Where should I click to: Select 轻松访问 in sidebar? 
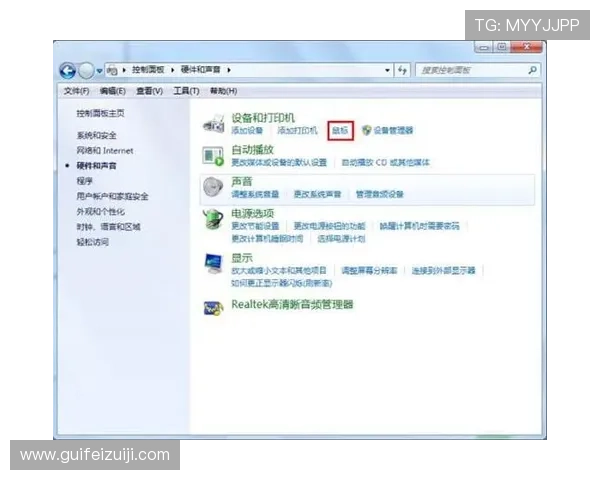92,242
